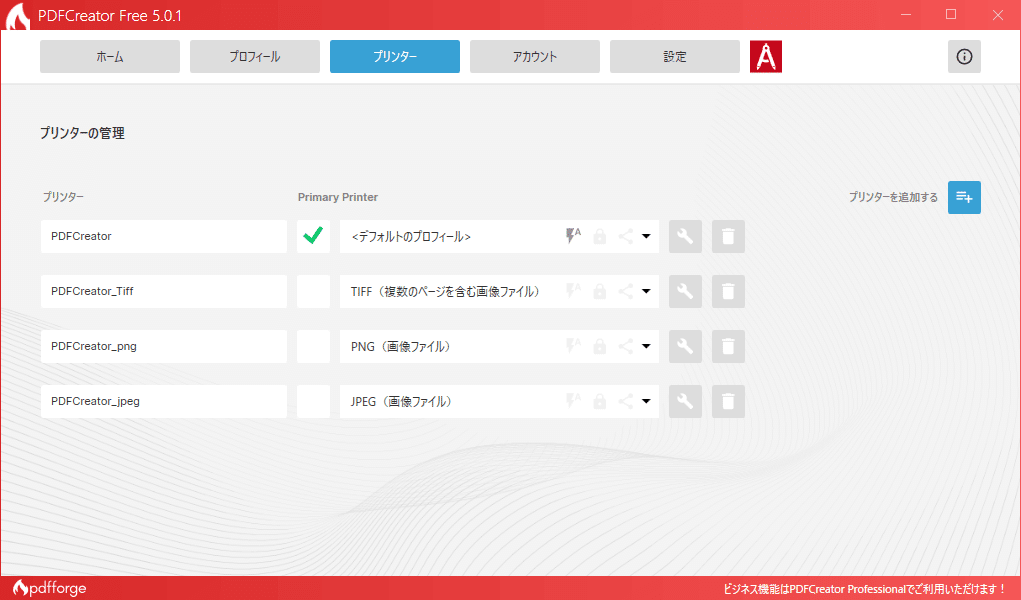Image resolution: width=1021 pixels, height=600 pixels.
Task: Expand the TIFF profile dropdown
Action: tap(646, 291)
